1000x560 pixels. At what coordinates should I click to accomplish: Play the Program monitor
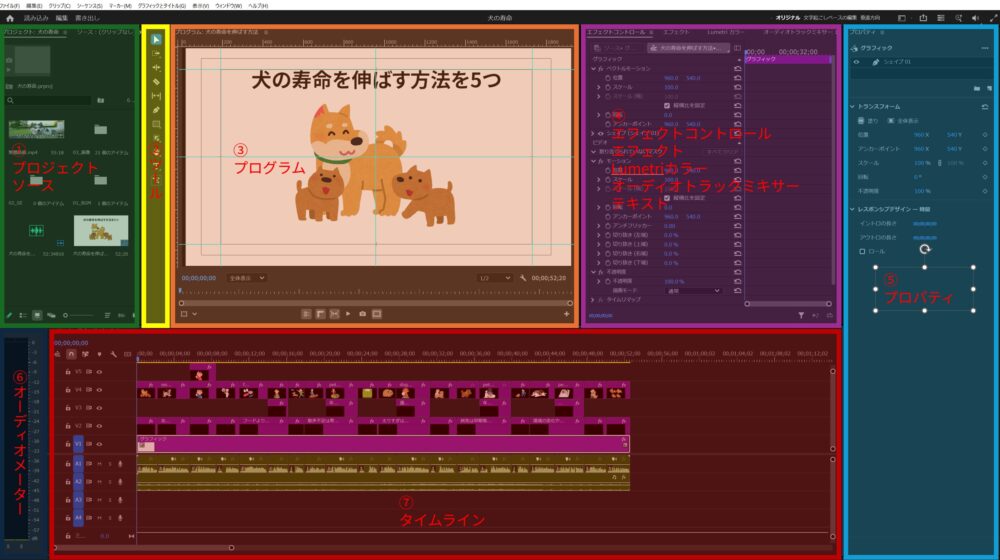pos(348,314)
